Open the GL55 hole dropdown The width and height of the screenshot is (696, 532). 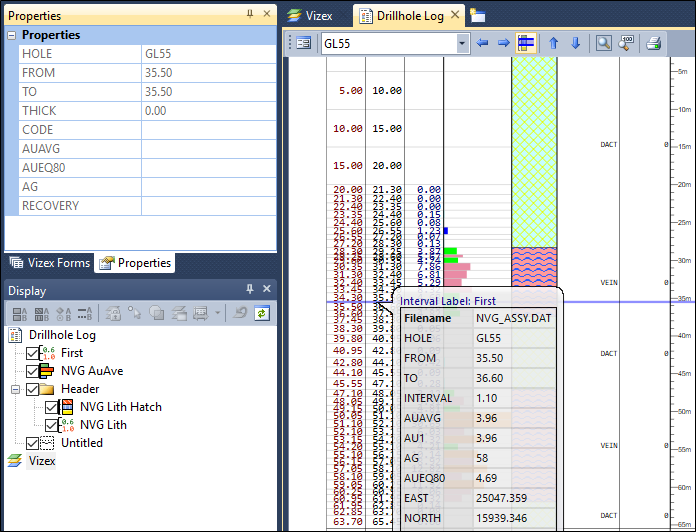[x=462, y=43]
